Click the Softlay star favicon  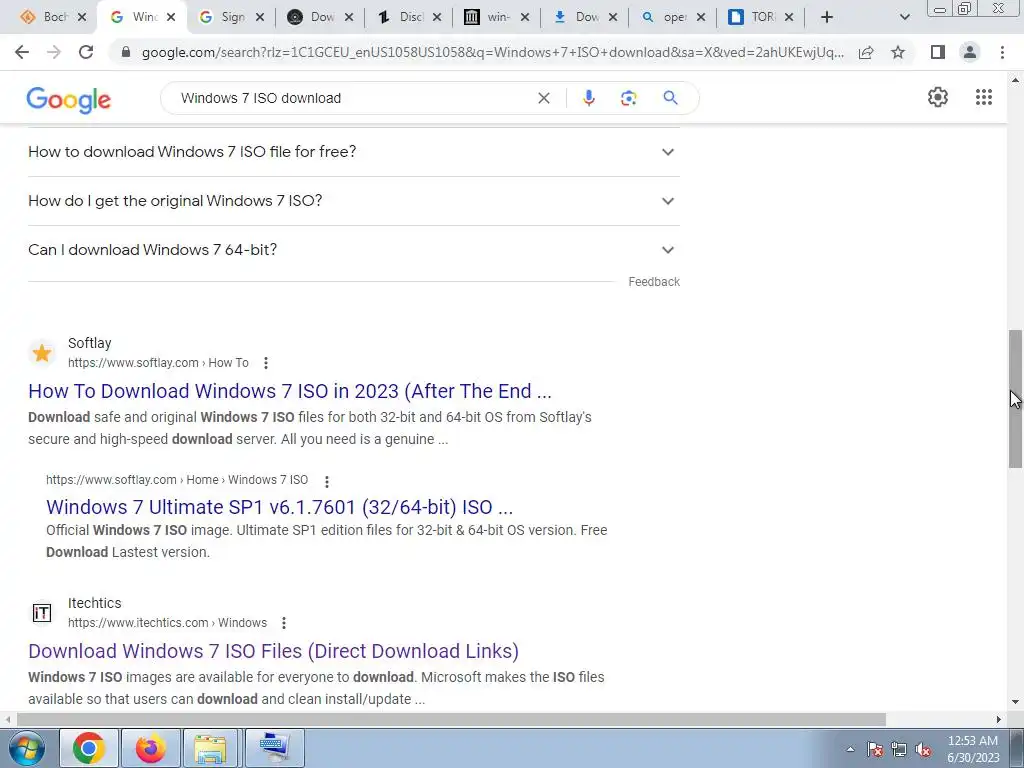[x=42, y=353]
